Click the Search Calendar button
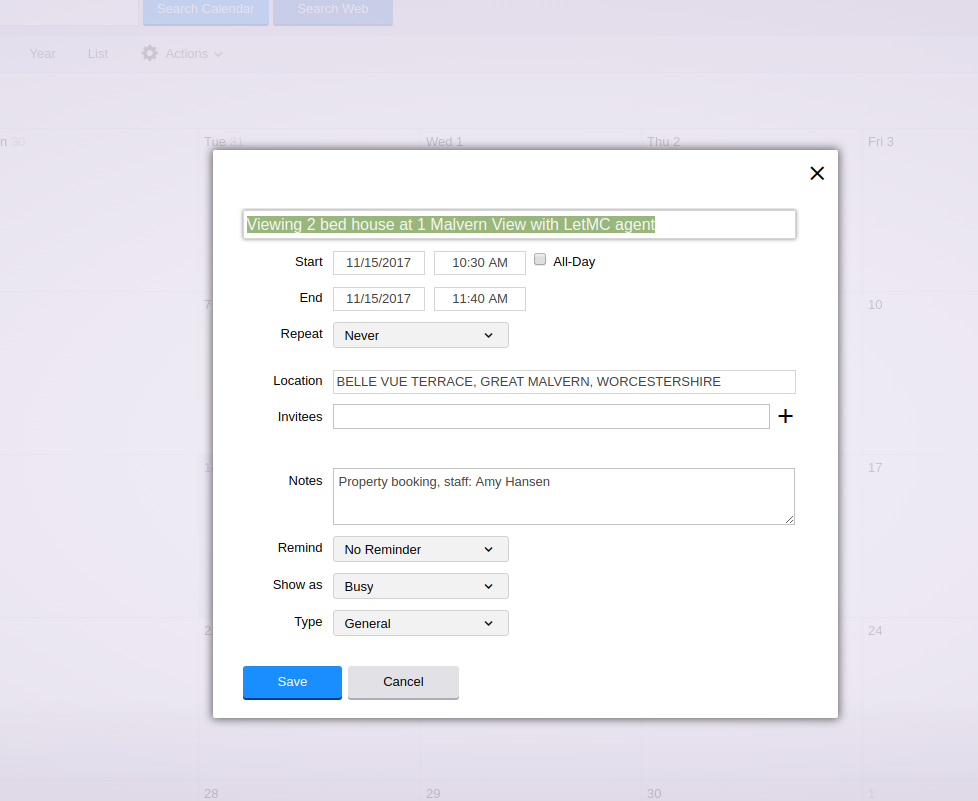 pos(206,11)
